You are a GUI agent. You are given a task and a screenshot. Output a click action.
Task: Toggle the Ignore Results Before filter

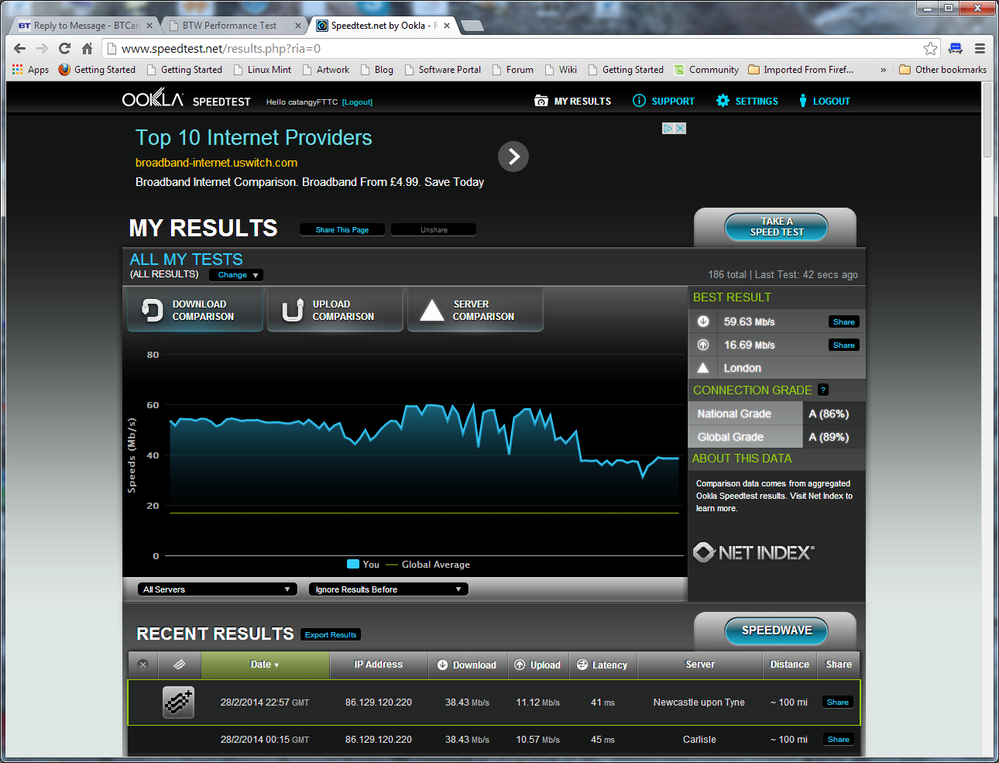[387, 589]
